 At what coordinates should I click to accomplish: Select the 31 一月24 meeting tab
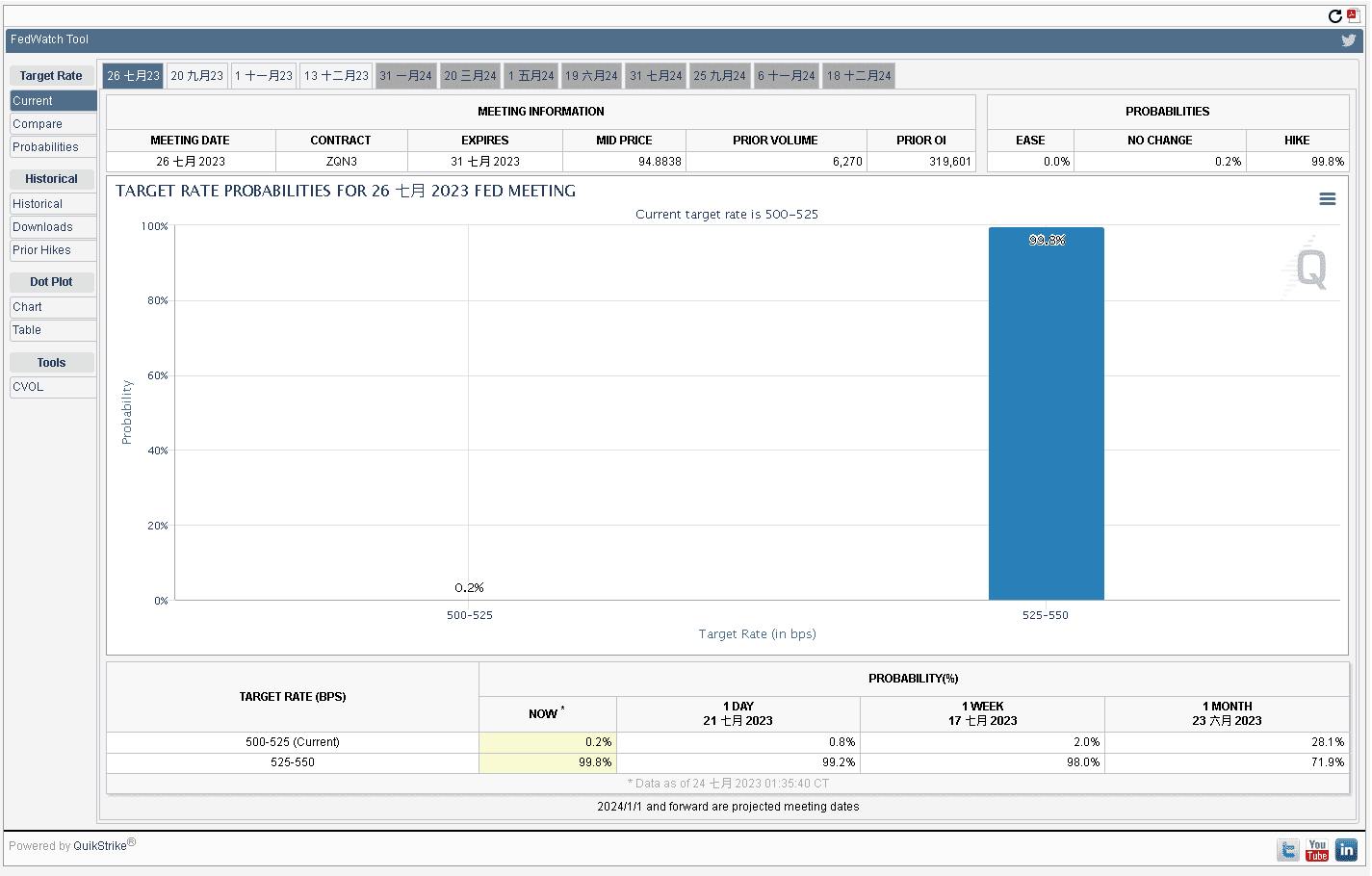(405, 76)
